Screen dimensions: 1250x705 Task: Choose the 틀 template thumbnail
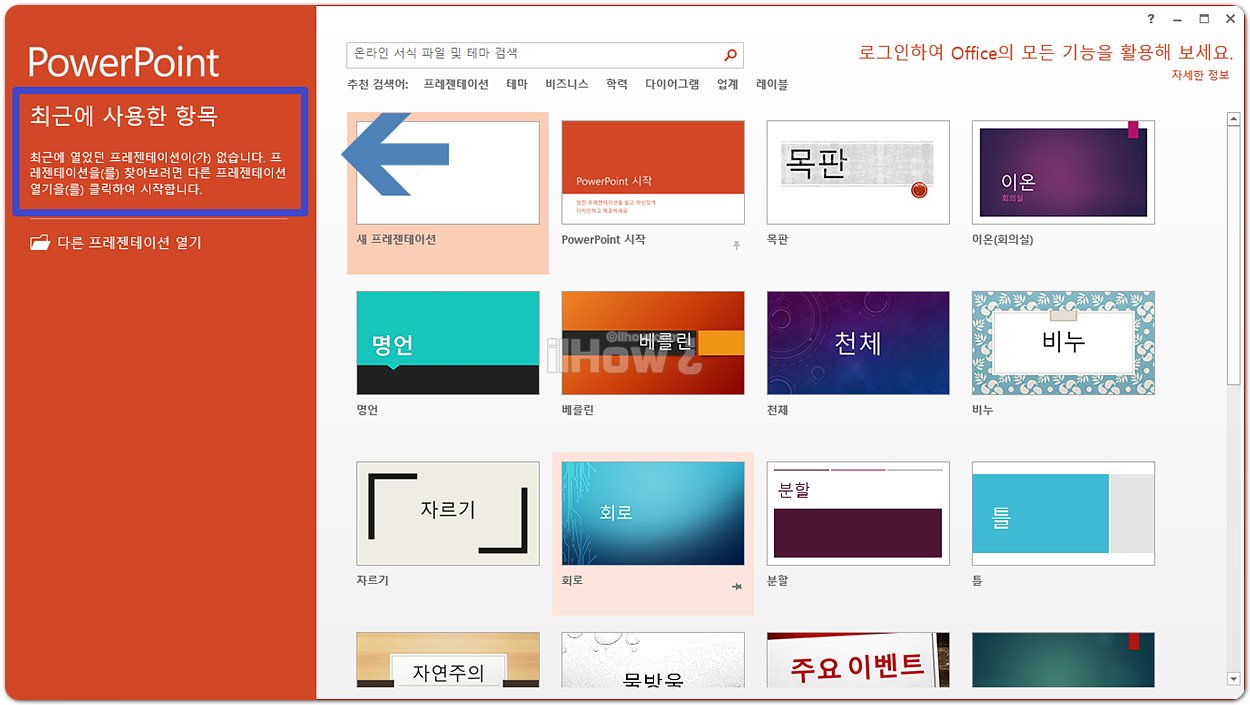coord(1063,513)
